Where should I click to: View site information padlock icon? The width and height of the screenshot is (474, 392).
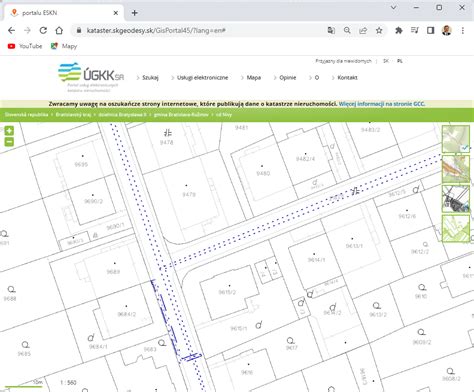79,30
